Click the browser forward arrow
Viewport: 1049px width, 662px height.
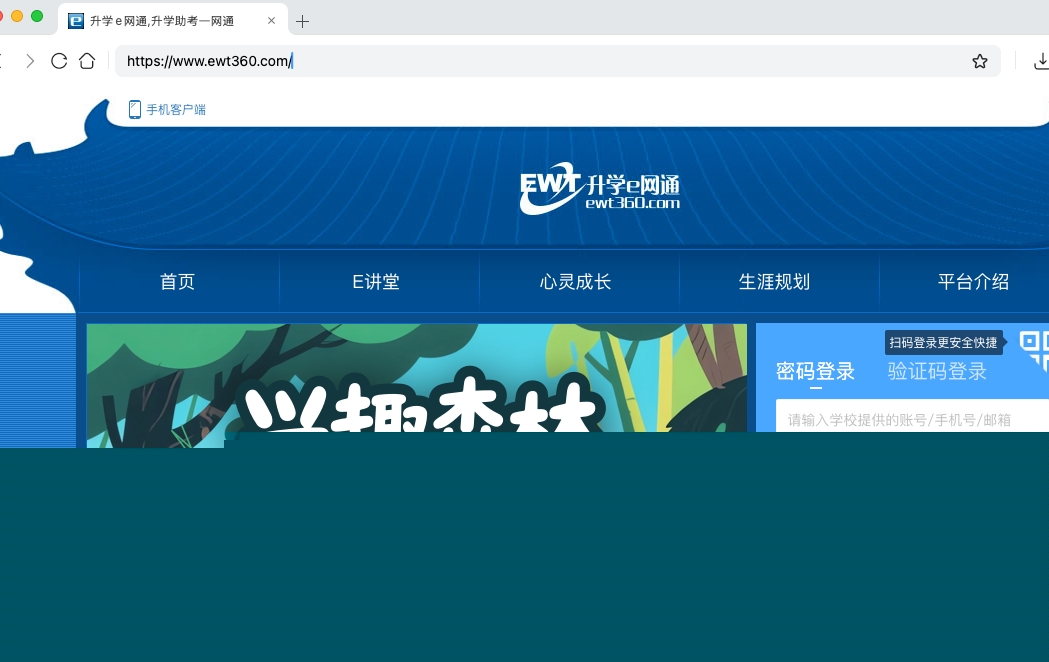tap(30, 61)
